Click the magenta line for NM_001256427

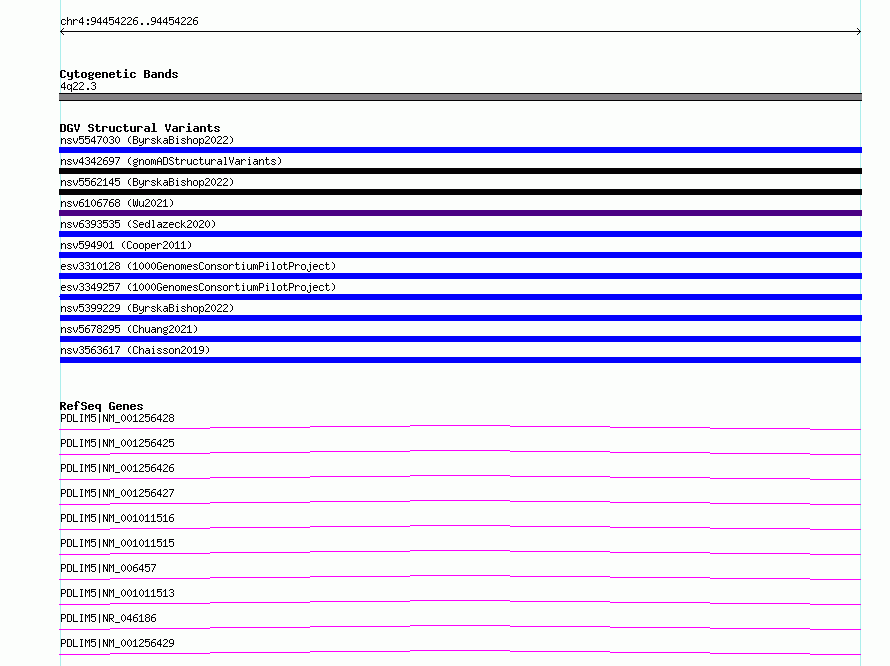[x=460, y=502]
